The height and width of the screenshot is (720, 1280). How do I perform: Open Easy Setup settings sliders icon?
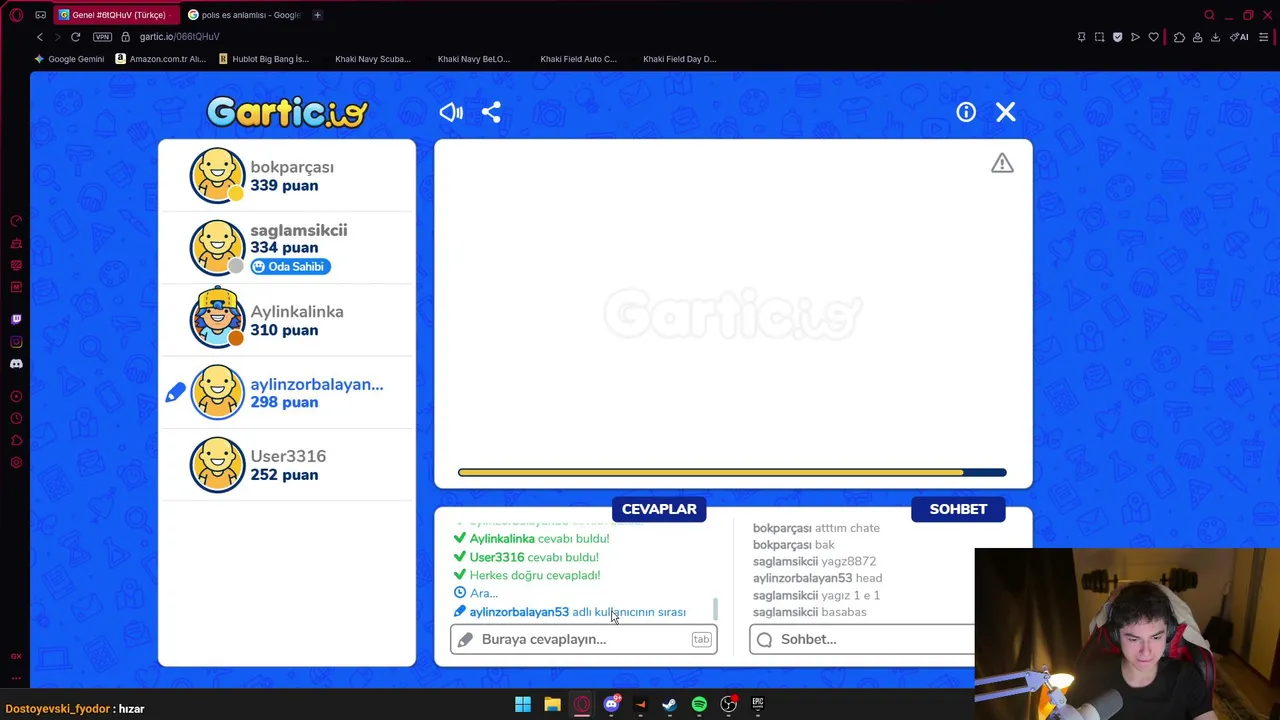click(x=1263, y=37)
